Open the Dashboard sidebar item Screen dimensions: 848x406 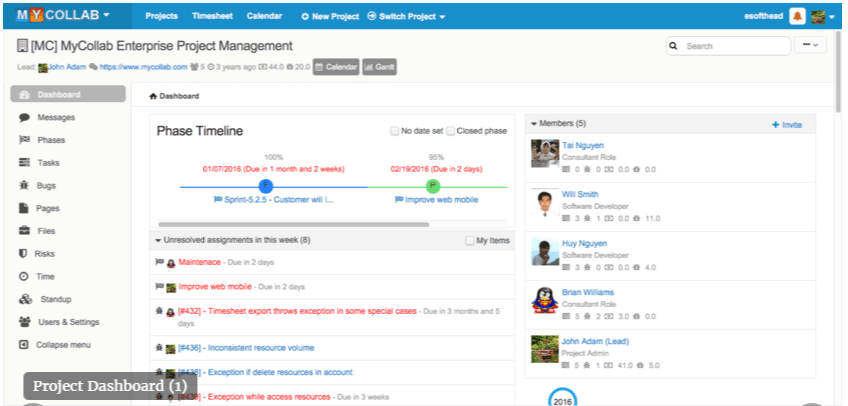68,94
